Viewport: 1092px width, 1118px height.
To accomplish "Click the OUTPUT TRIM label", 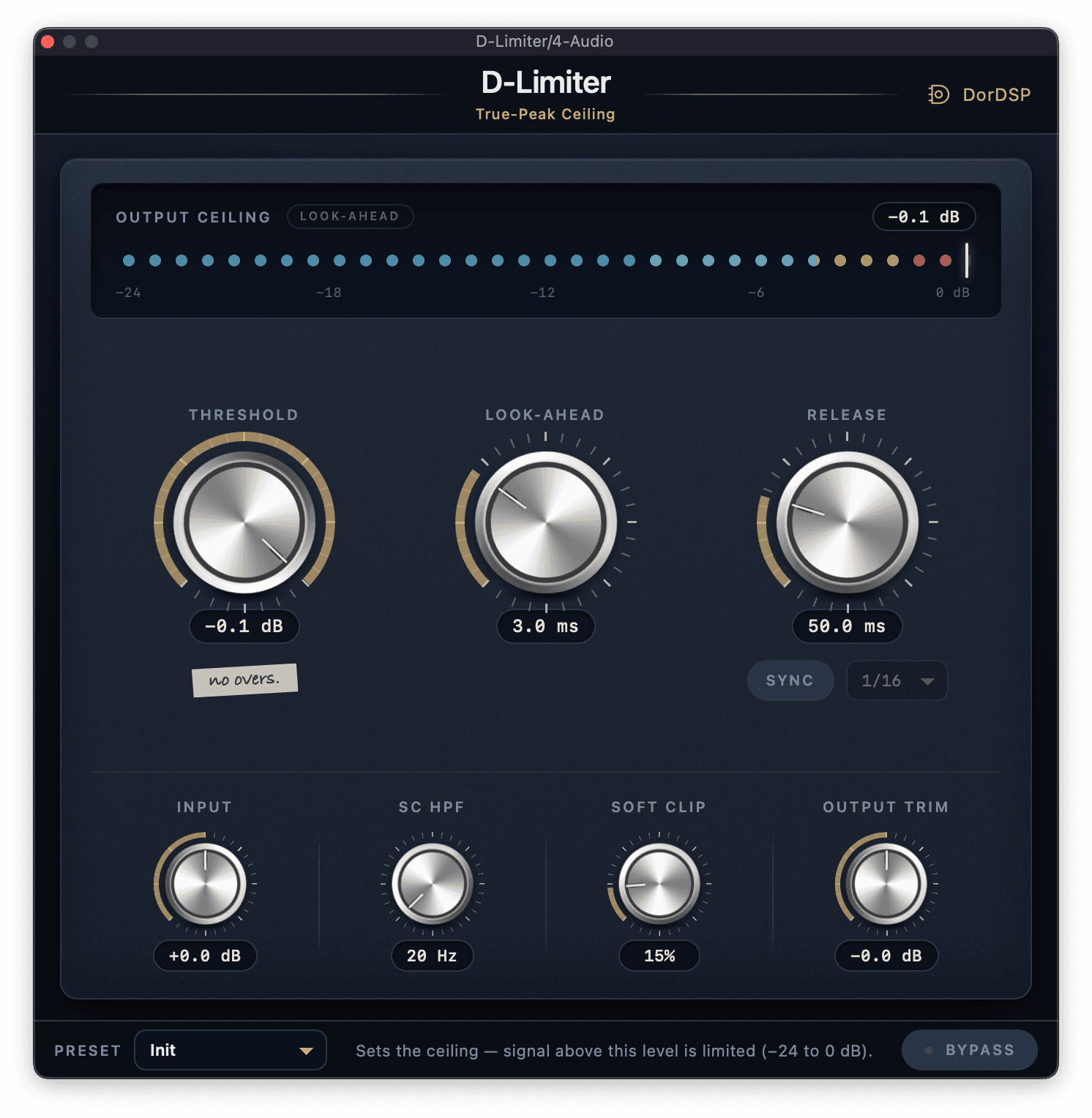I will [886, 807].
